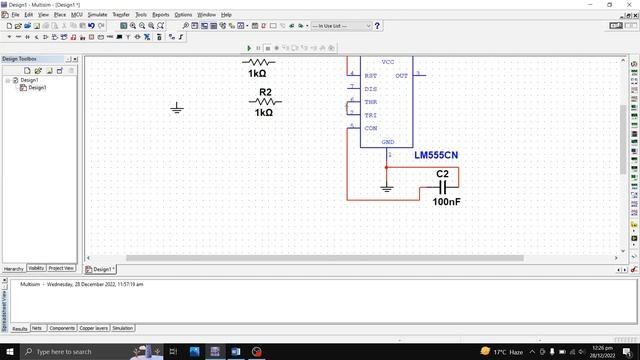Image resolution: width=640 pixels, height=360 pixels.
Task: Switch to the Components tab in the spreadsheet
Action: 62,328
